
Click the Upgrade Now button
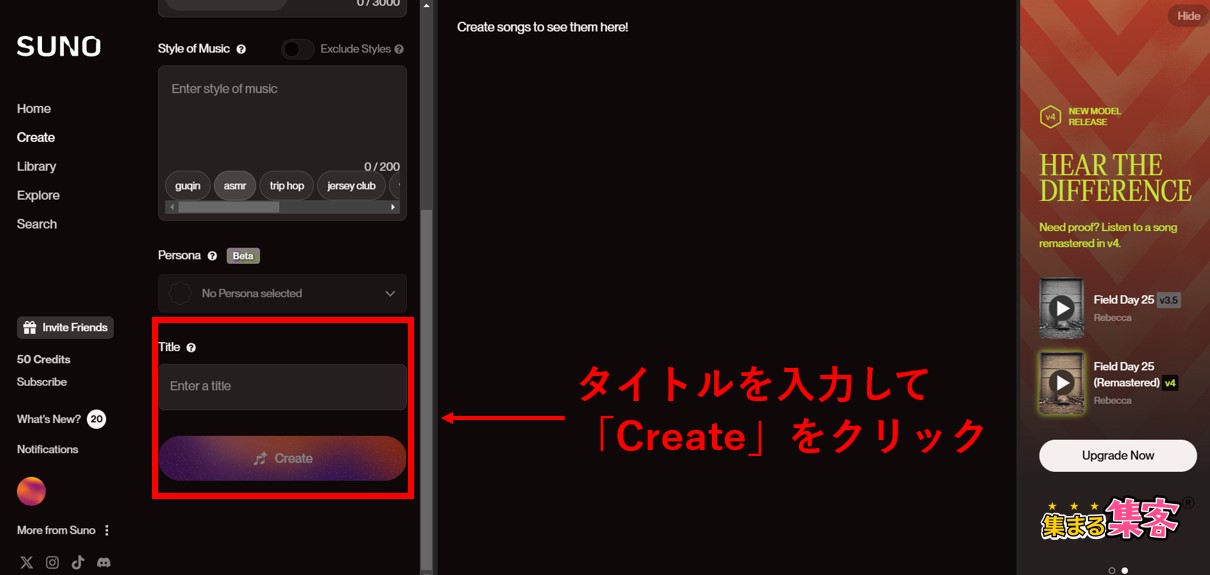pyautogui.click(x=1118, y=455)
